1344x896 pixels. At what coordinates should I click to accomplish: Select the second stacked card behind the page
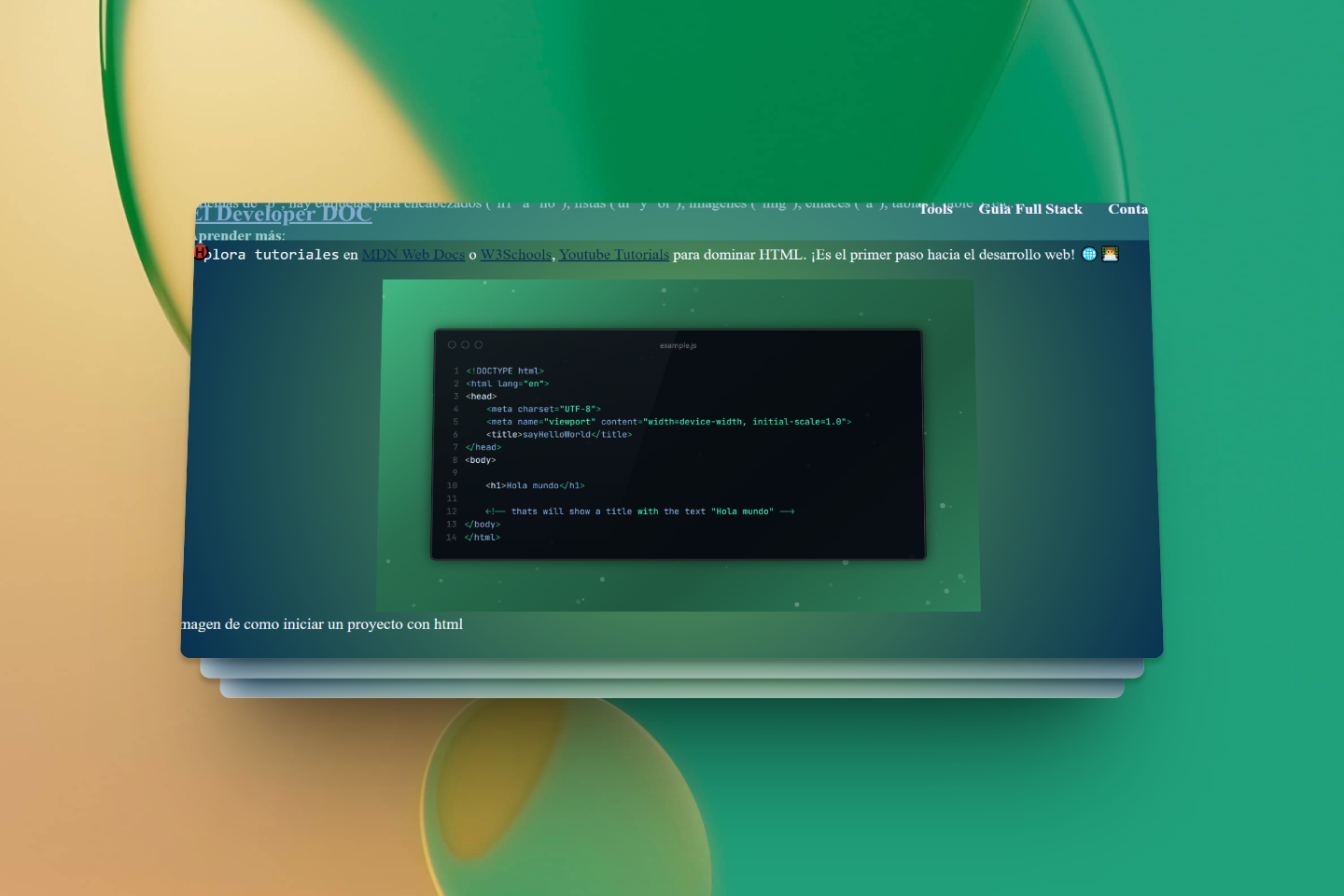click(672, 668)
